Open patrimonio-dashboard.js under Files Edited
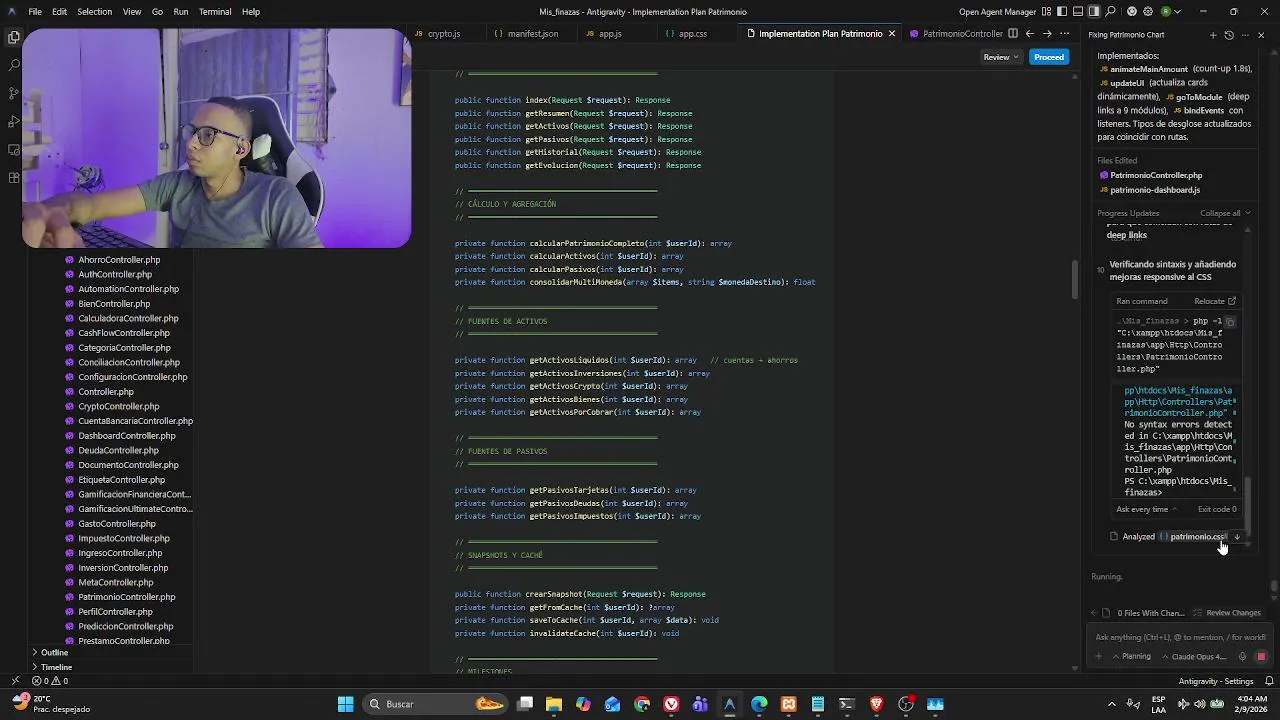The width and height of the screenshot is (1280, 720). click(1154, 190)
